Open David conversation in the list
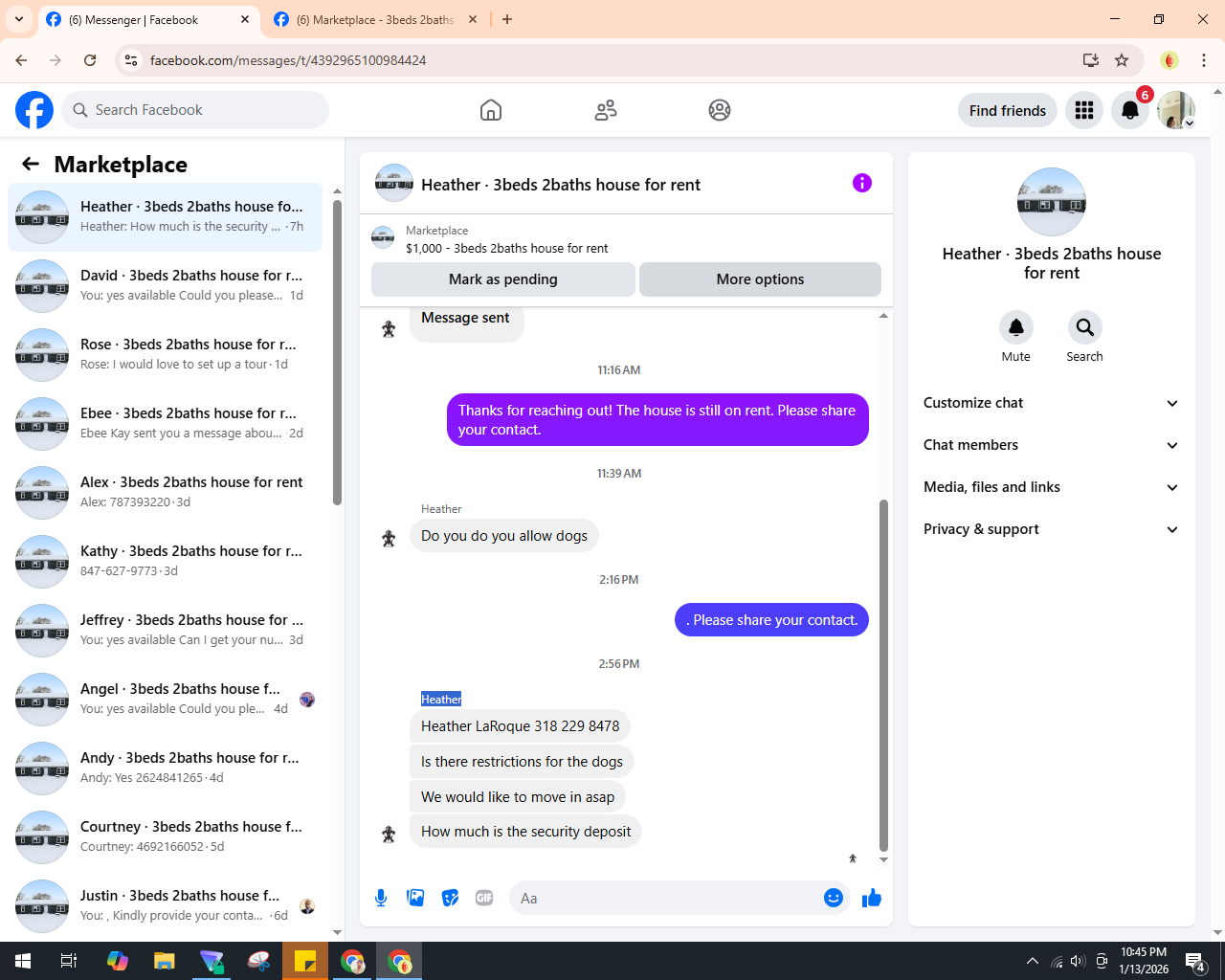The width and height of the screenshot is (1225, 980). pyautogui.click(x=165, y=286)
